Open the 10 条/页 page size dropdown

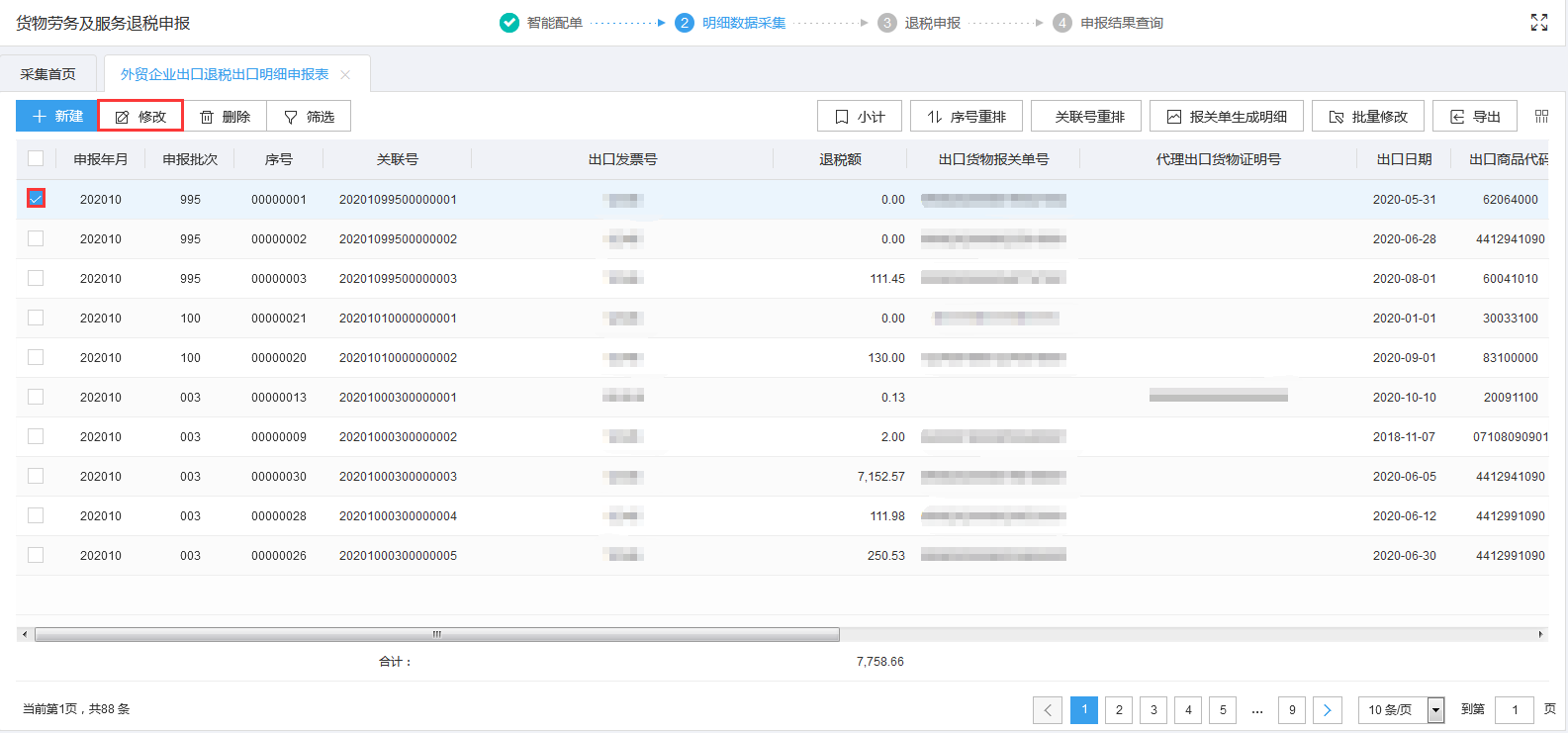1401,709
